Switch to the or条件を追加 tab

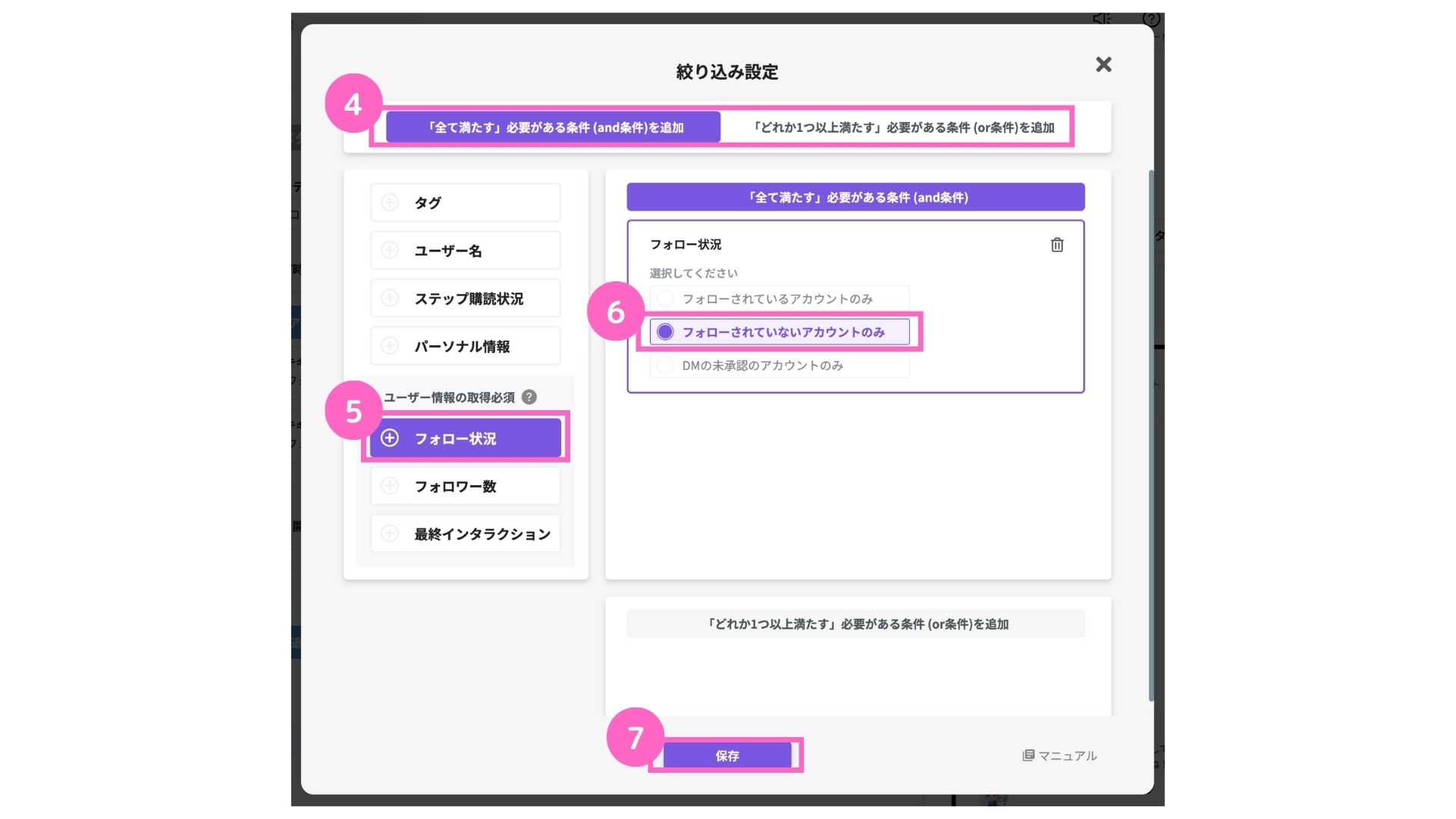click(x=902, y=127)
